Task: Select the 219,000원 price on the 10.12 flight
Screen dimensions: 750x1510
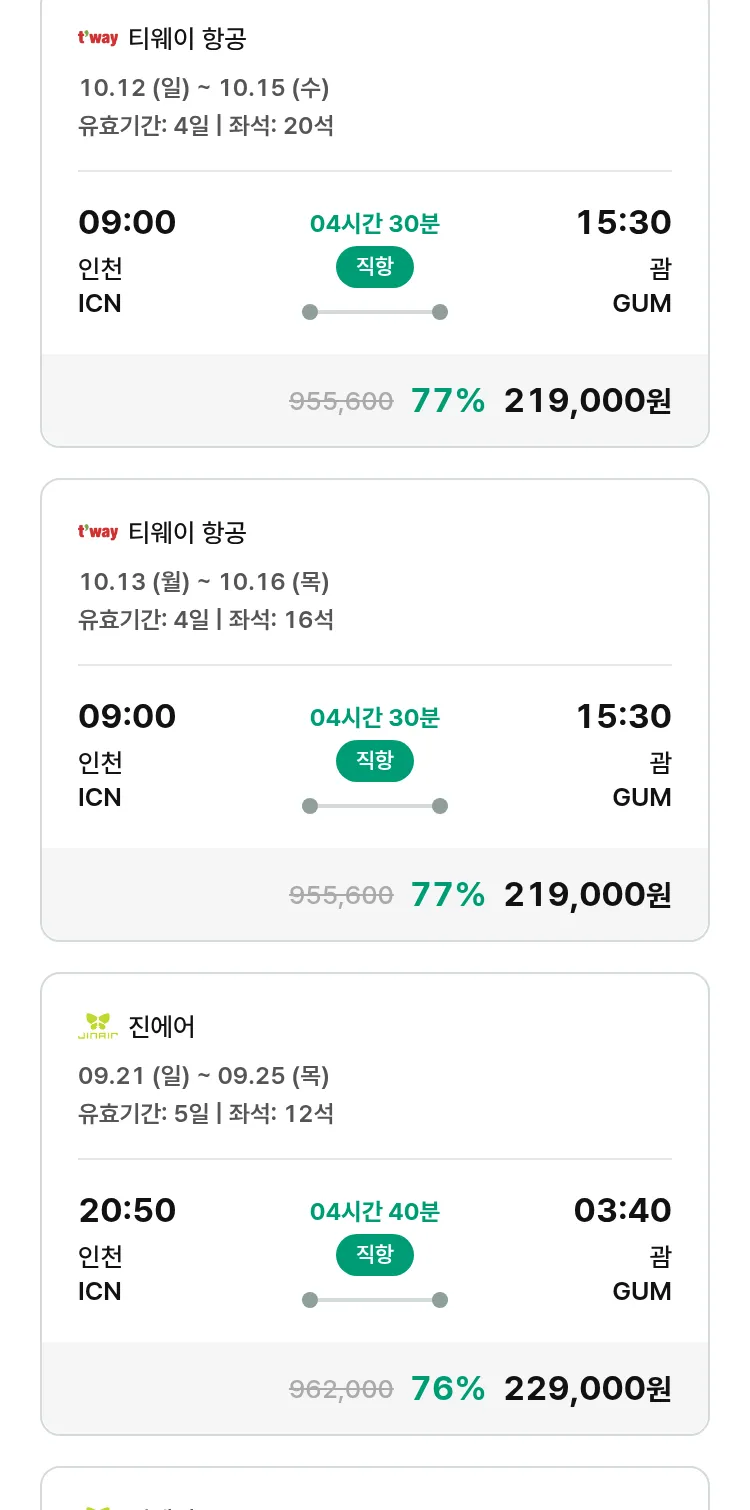Action: click(x=587, y=401)
